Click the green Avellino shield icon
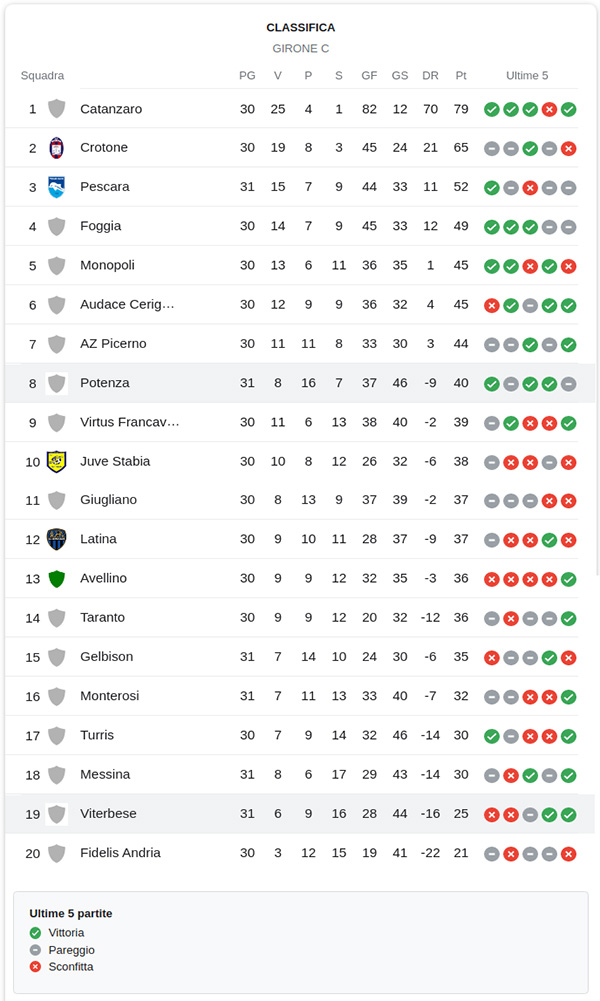Image resolution: width=600 pixels, height=1001 pixels. point(57,578)
